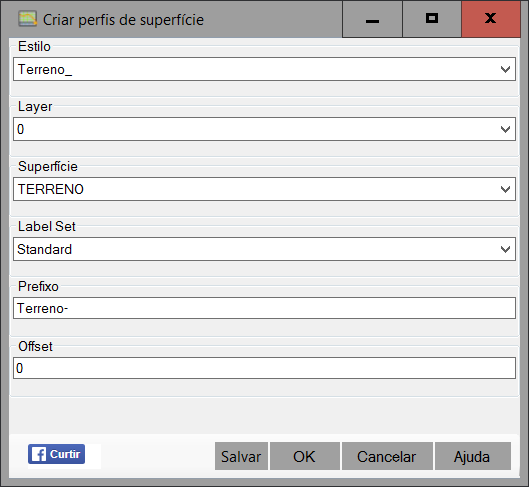The image size is (529, 487).
Task: Maximize the Criar perfis de superfície dialog
Action: coord(432,19)
